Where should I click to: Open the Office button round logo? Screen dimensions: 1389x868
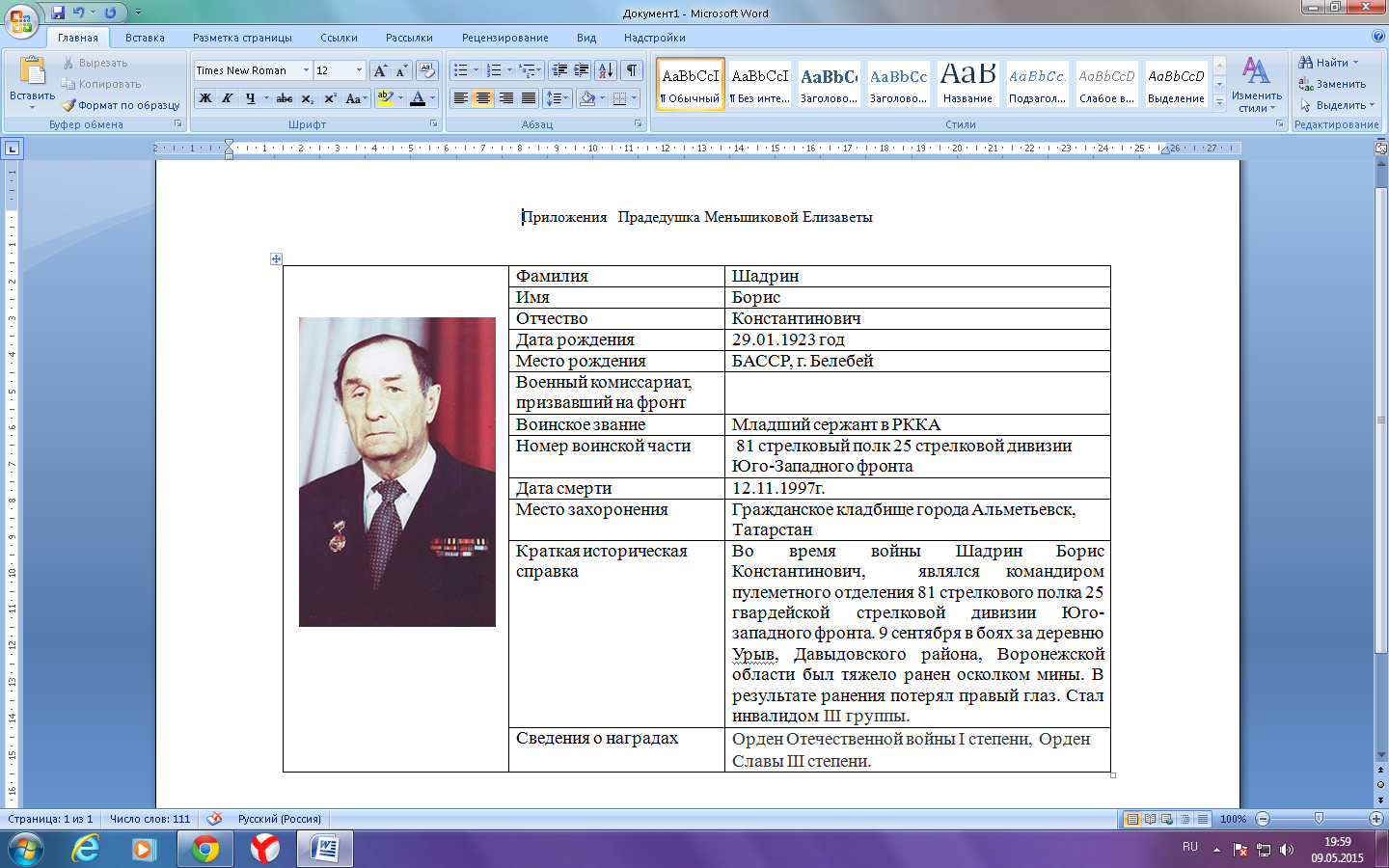(x=20, y=20)
